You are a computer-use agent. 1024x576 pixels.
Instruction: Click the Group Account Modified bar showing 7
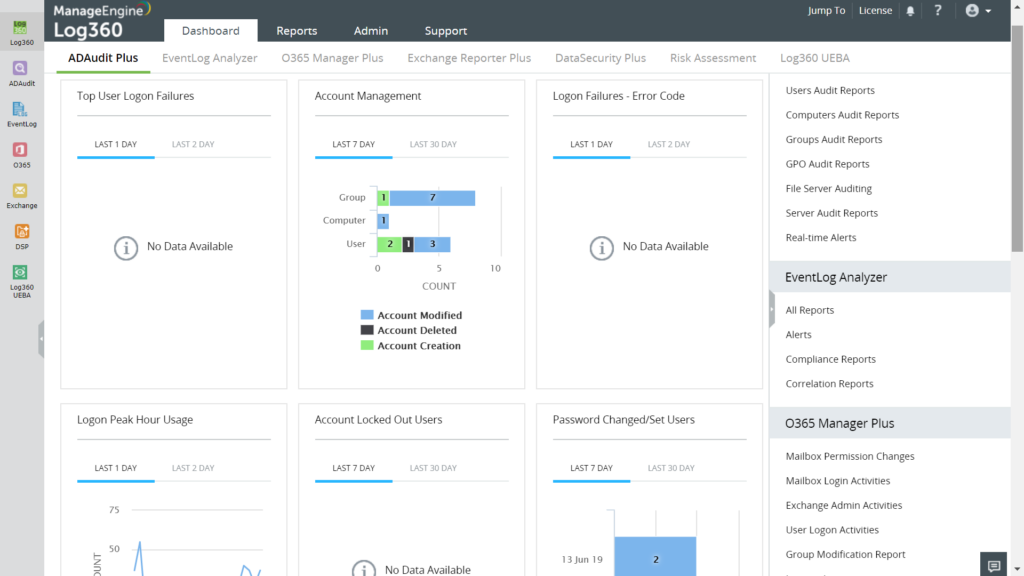(x=432, y=198)
